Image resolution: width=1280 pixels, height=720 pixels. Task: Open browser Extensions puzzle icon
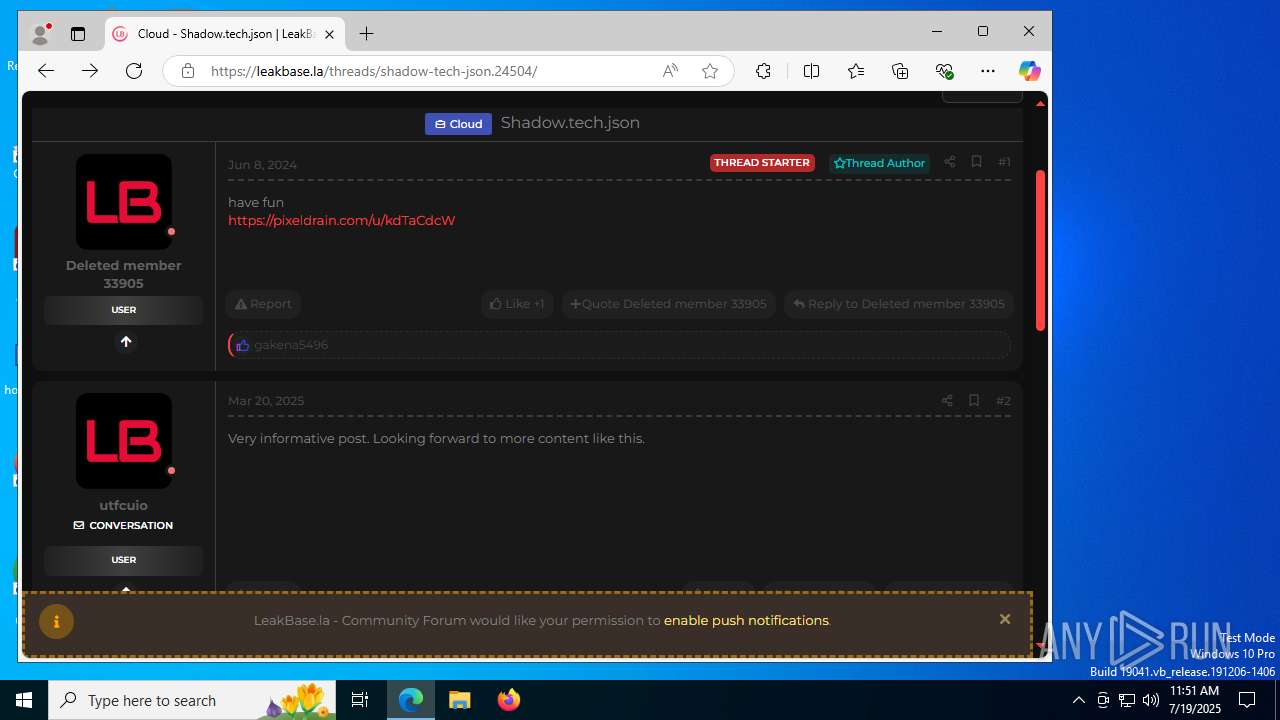pos(763,71)
